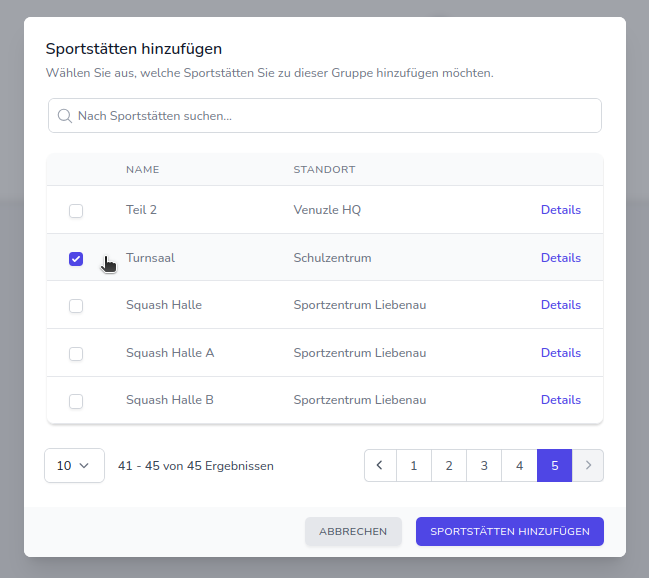Go to page 1
This screenshot has height=578, width=649.
pos(414,465)
